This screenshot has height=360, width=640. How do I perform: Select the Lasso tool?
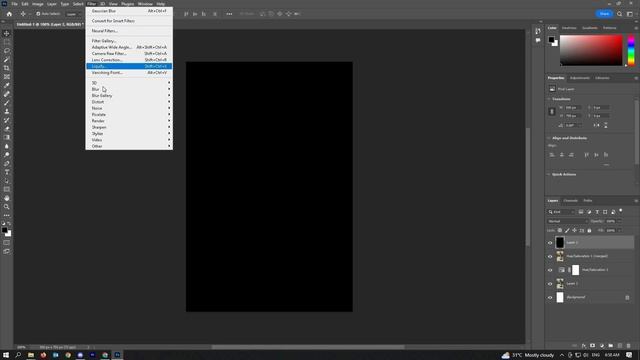click(7, 51)
